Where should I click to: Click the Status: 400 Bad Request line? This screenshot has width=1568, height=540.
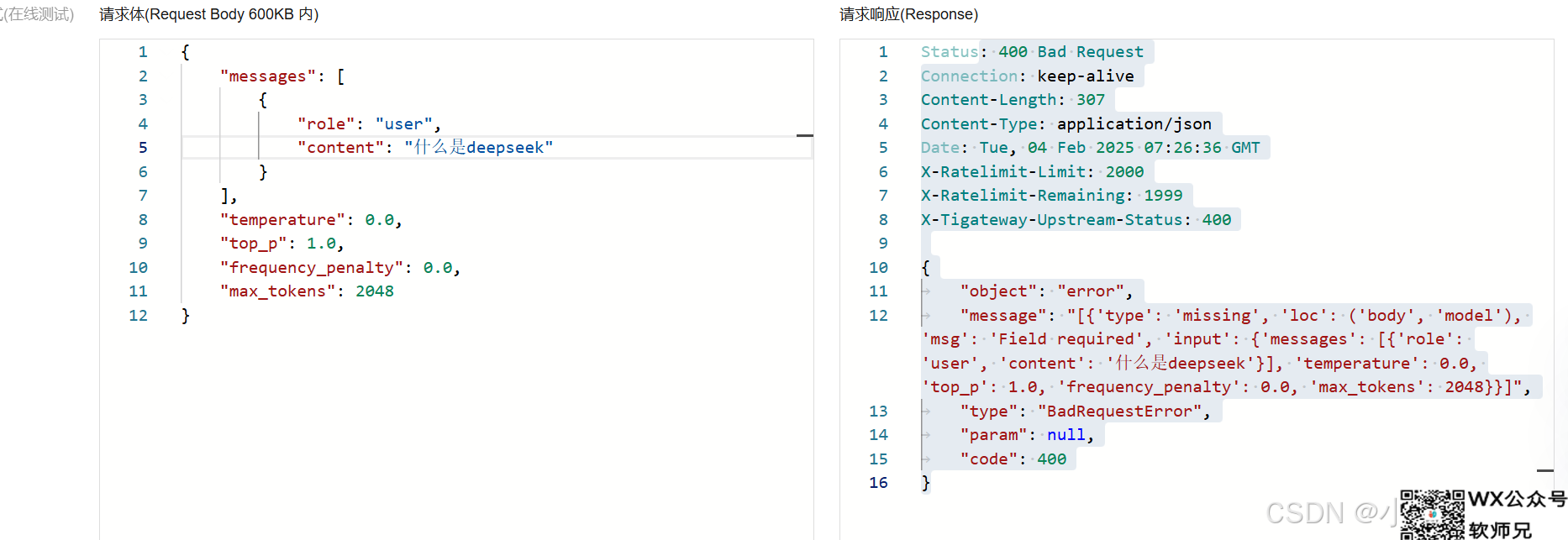click(1032, 52)
